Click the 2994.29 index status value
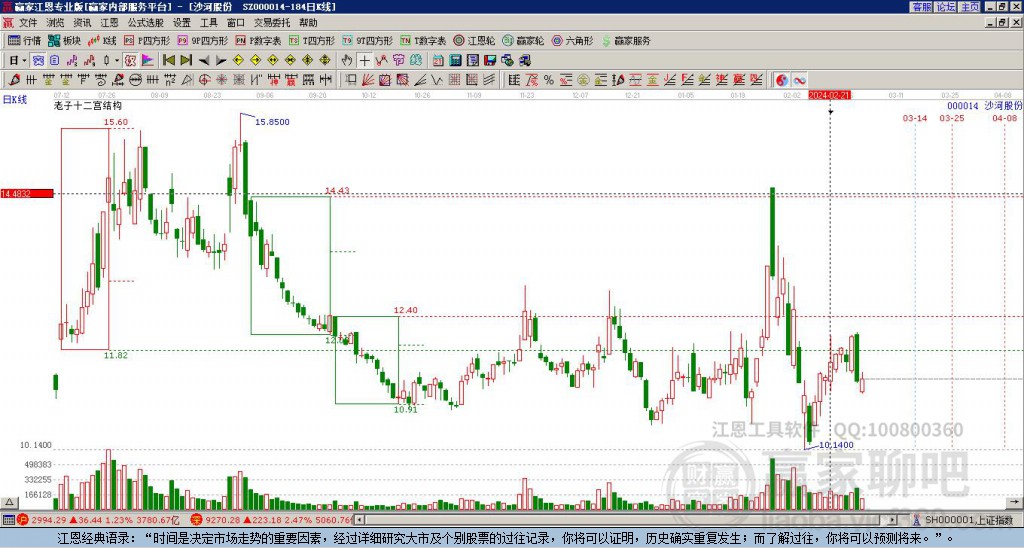Viewport: 1024px width, 548px height. [x=48, y=520]
